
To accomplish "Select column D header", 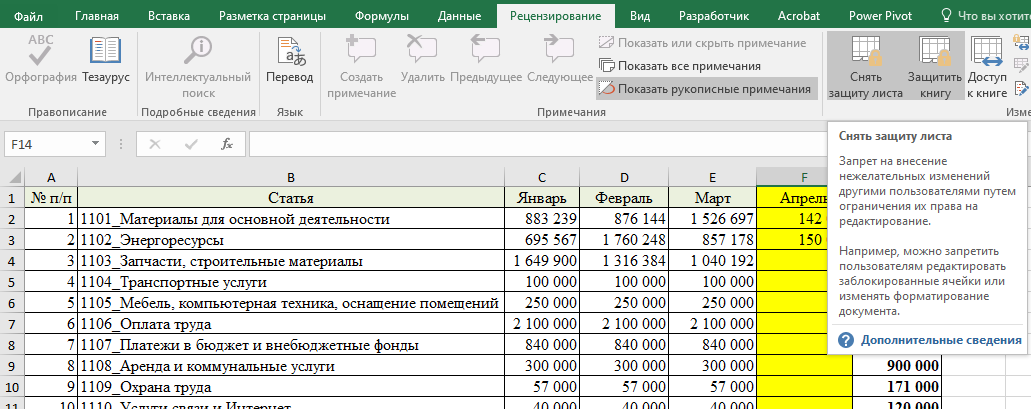I will point(624,178).
